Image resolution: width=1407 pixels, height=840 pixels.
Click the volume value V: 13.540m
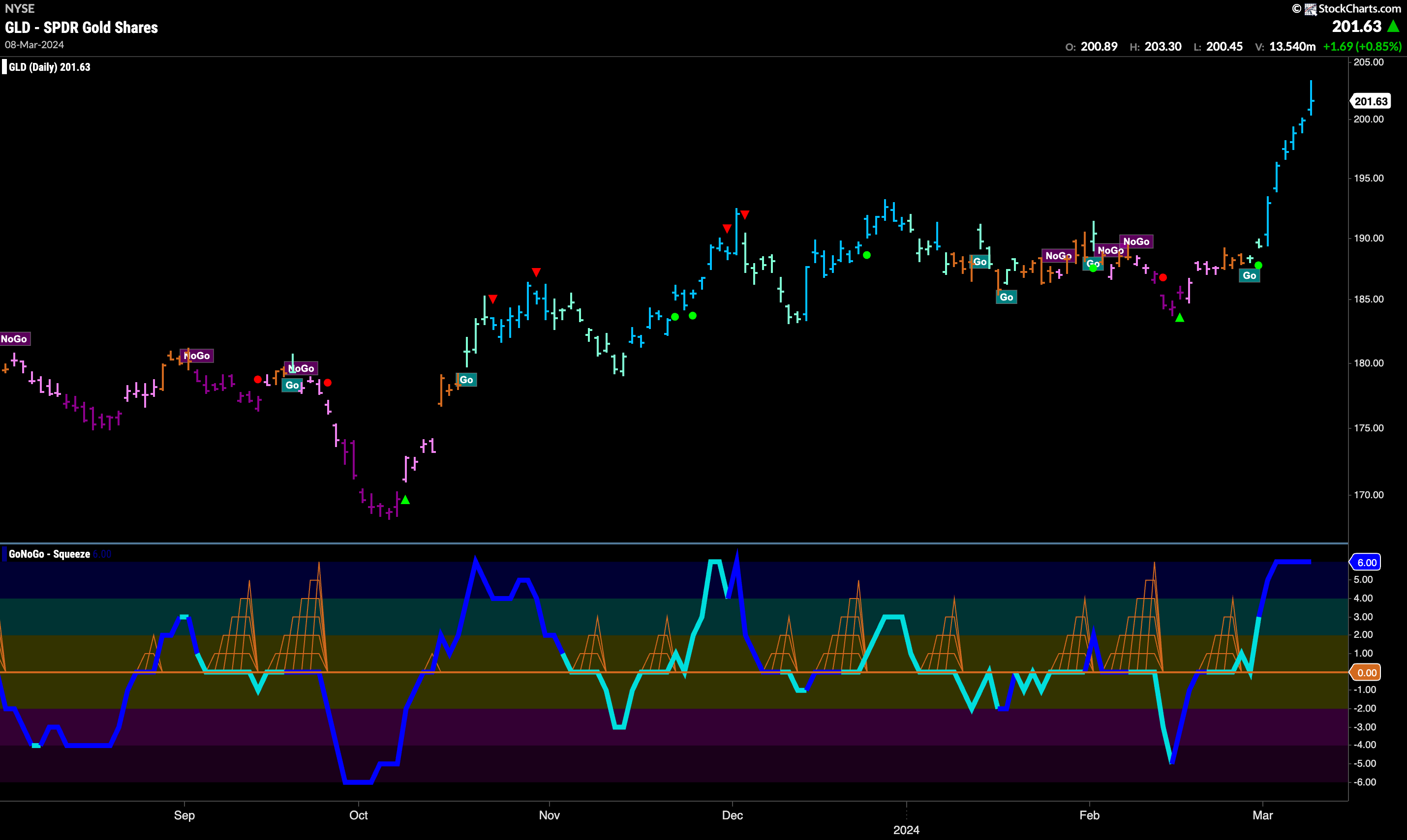(1285, 46)
